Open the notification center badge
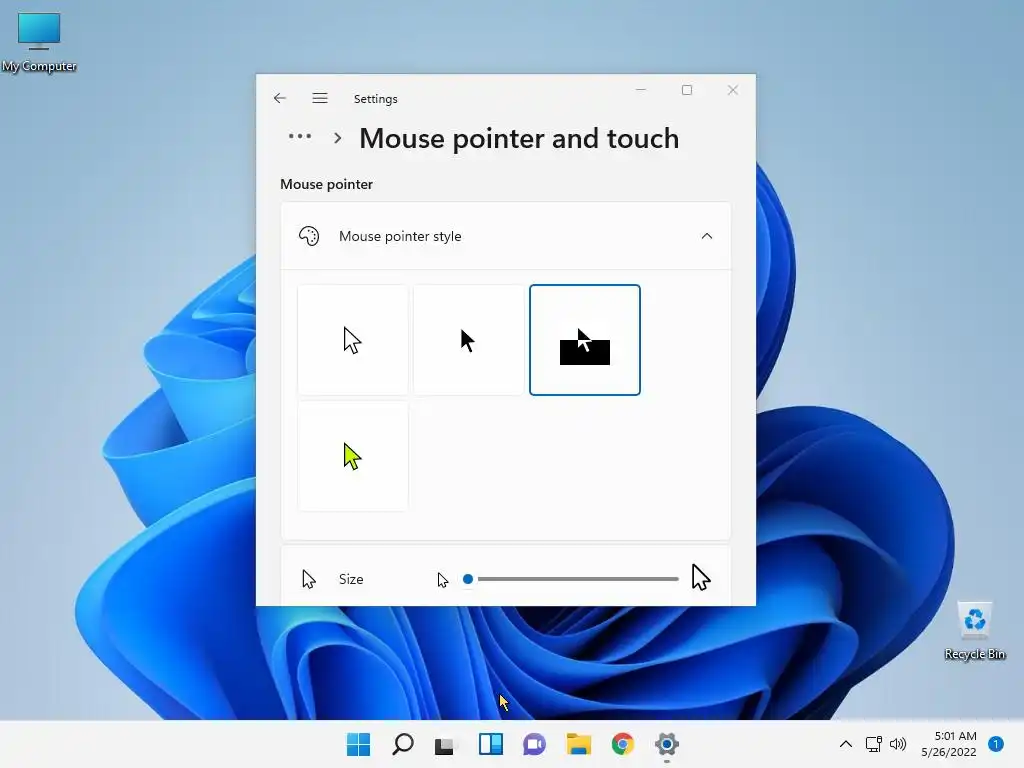Viewport: 1024px width, 768px height. (x=995, y=744)
